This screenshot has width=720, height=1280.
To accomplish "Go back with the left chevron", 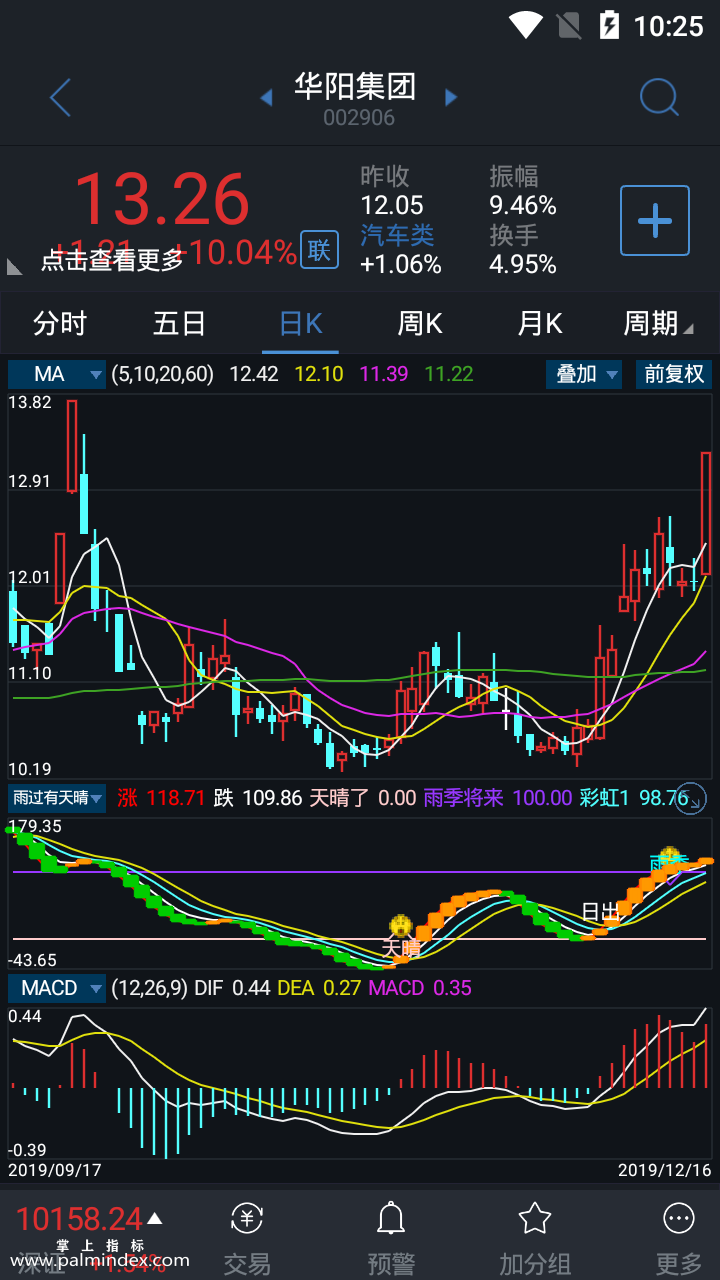I will (x=60, y=98).
